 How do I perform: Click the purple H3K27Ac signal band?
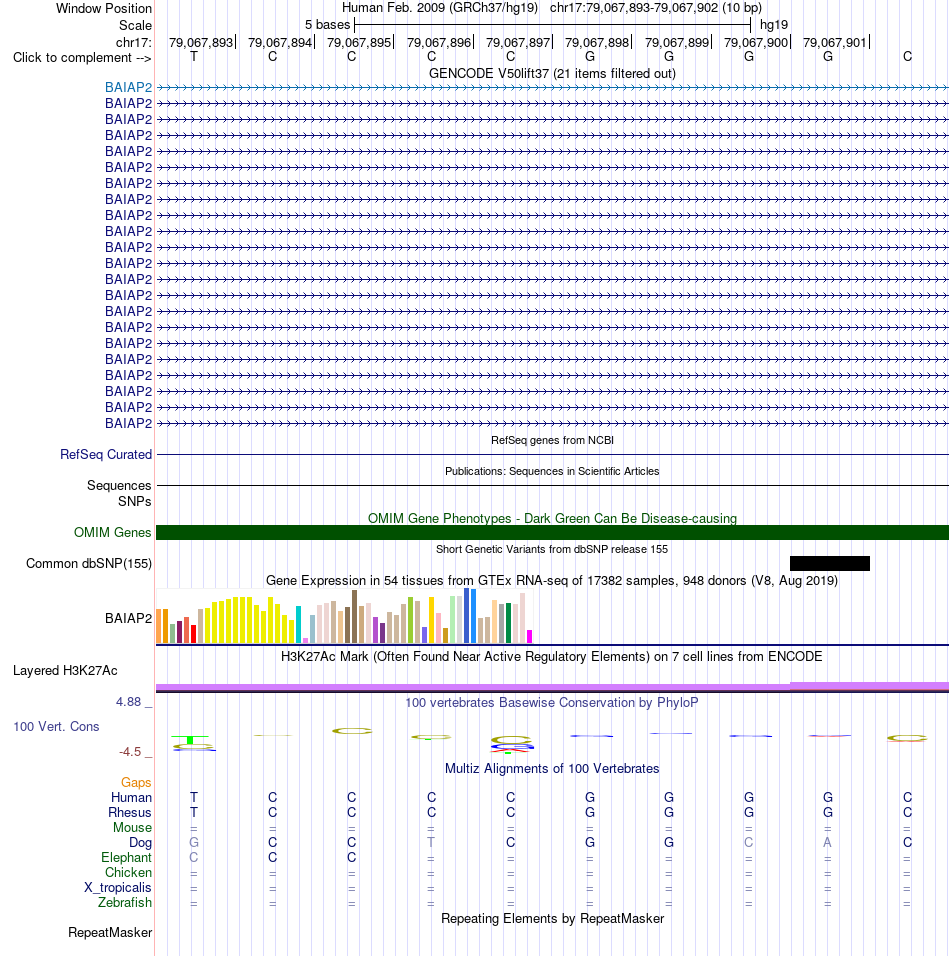coord(552,687)
